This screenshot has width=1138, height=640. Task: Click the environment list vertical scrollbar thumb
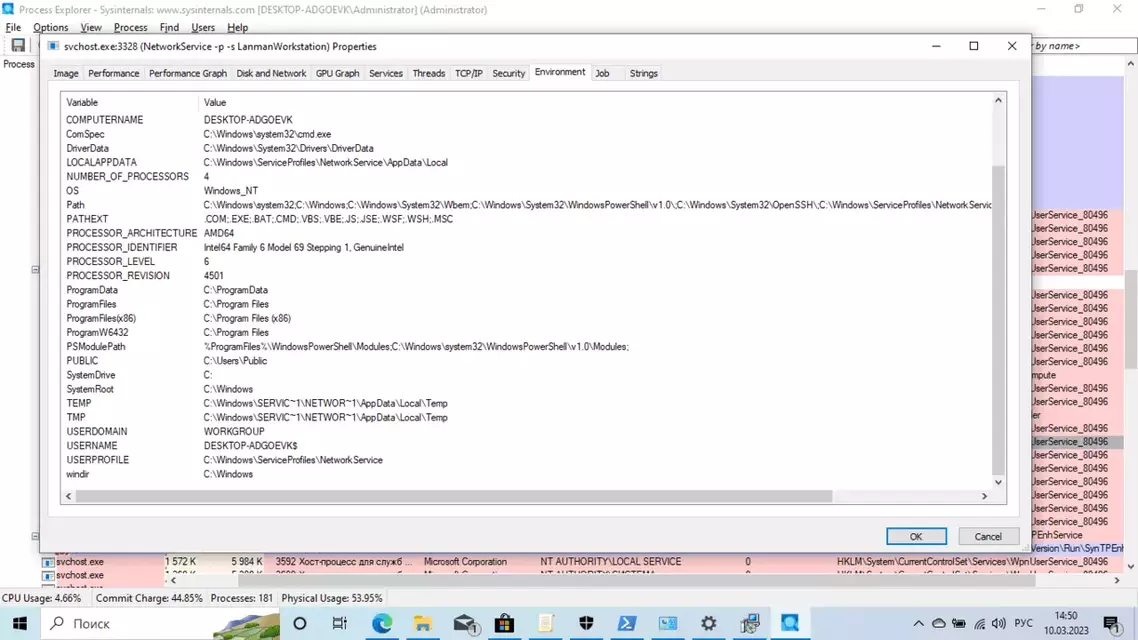(999, 319)
